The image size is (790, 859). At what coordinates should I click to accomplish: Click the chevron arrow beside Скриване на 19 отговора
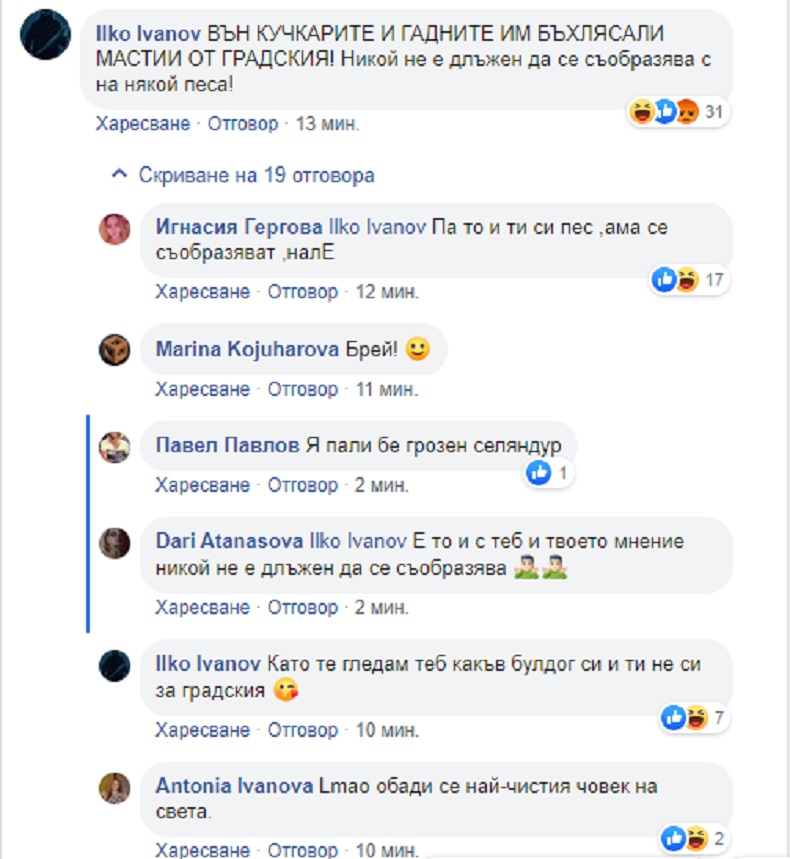pyautogui.click(x=119, y=175)
